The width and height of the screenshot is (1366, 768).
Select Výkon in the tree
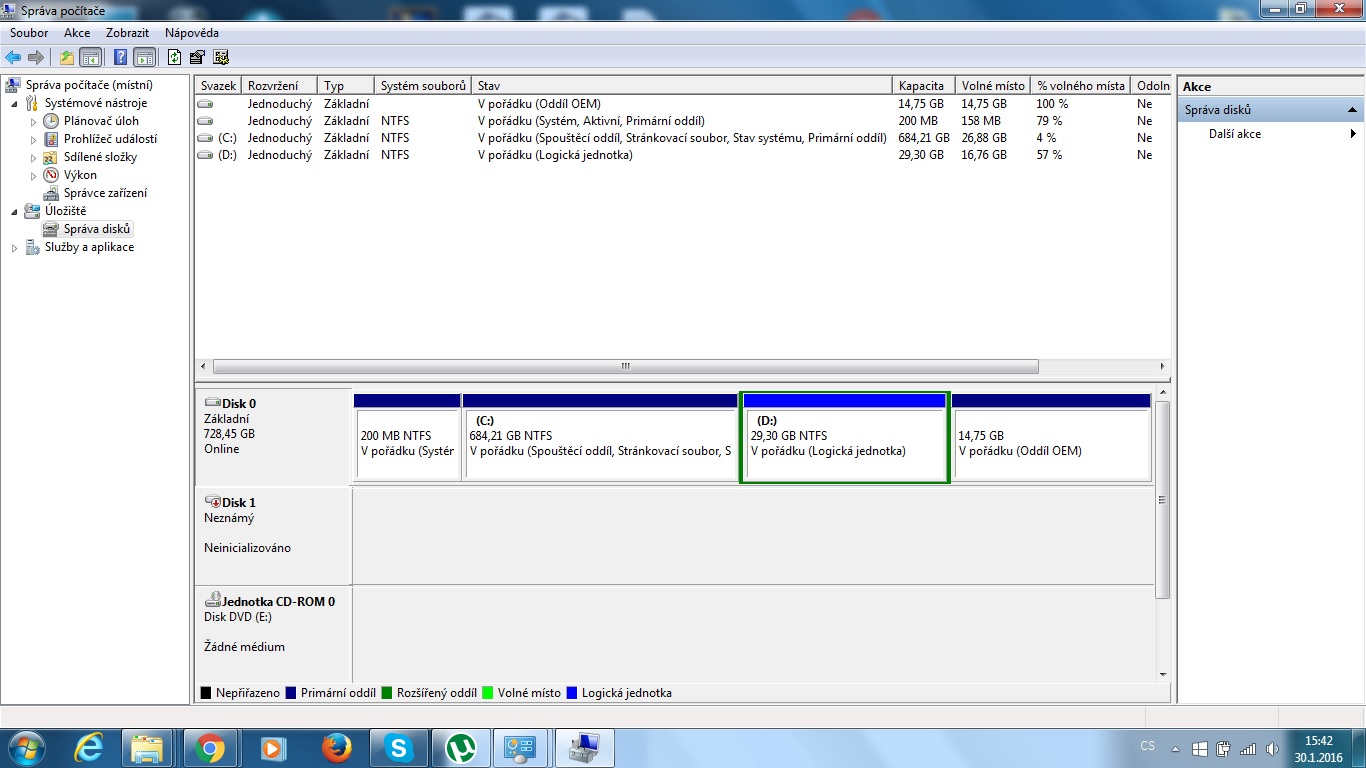point(80,175)
